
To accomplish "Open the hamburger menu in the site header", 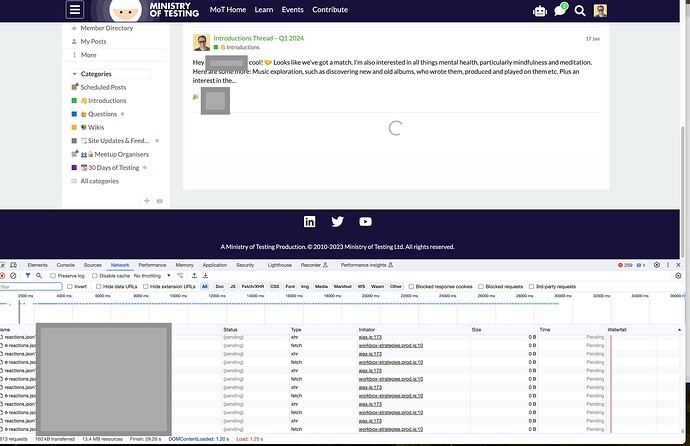I will (x=75, y=9).
